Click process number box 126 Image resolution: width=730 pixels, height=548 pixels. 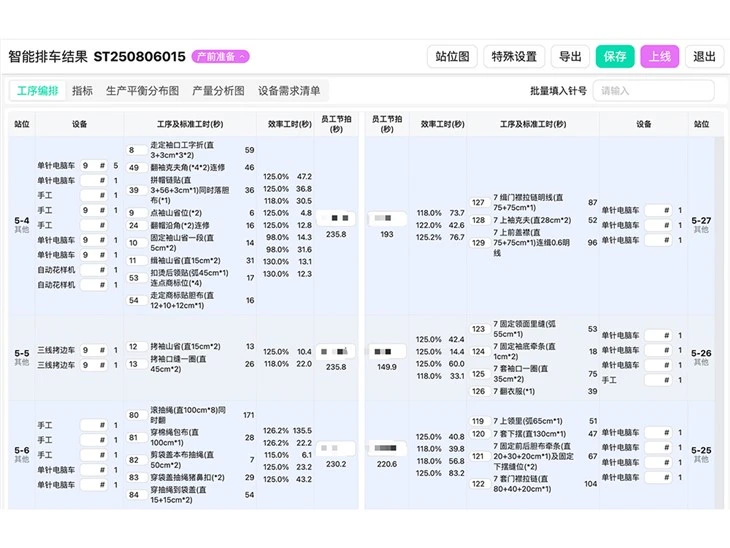point(480,392)
